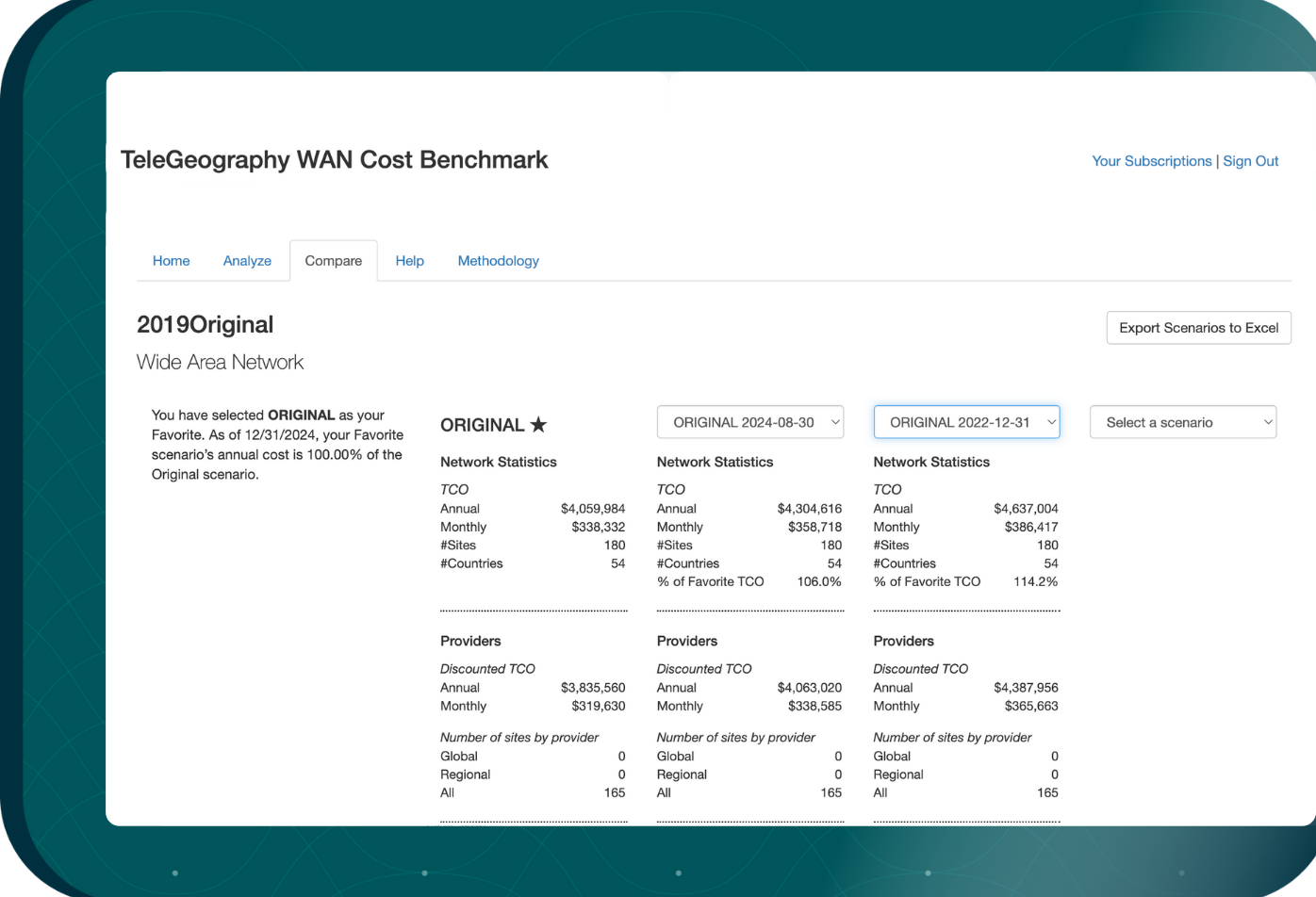Viewport: 1316px width, 897px height.
Task: Open the Help tab
Action: 409,260
